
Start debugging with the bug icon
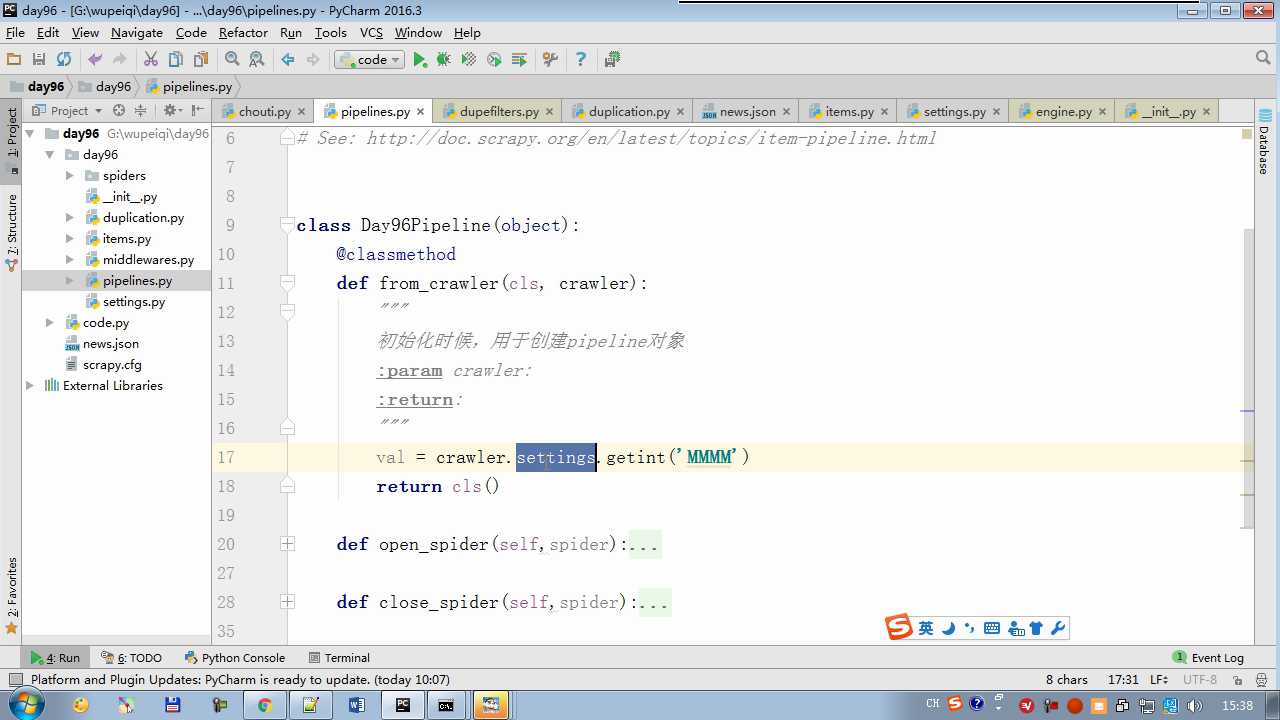tap(444, 60)
